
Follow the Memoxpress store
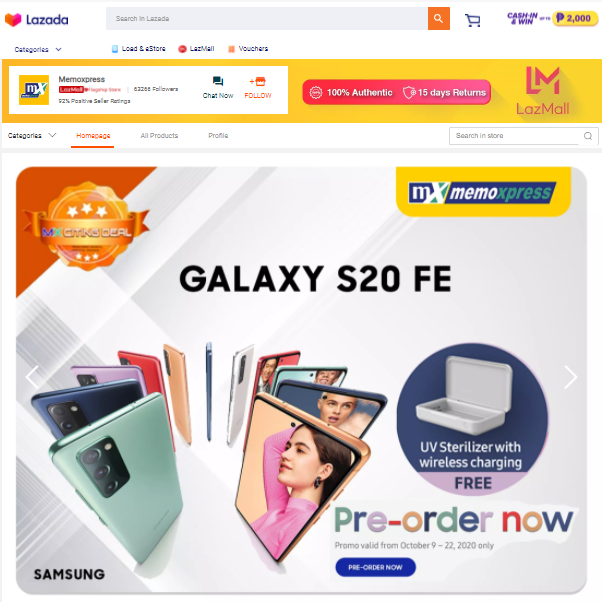pos(258,88)
